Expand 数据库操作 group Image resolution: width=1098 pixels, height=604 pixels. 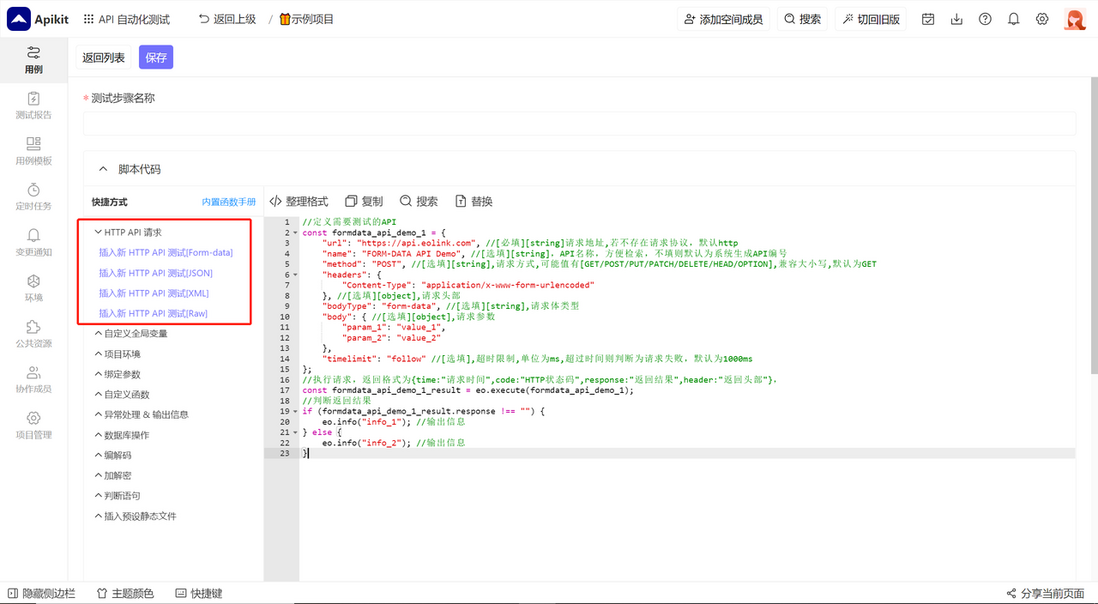pos(122,435)
